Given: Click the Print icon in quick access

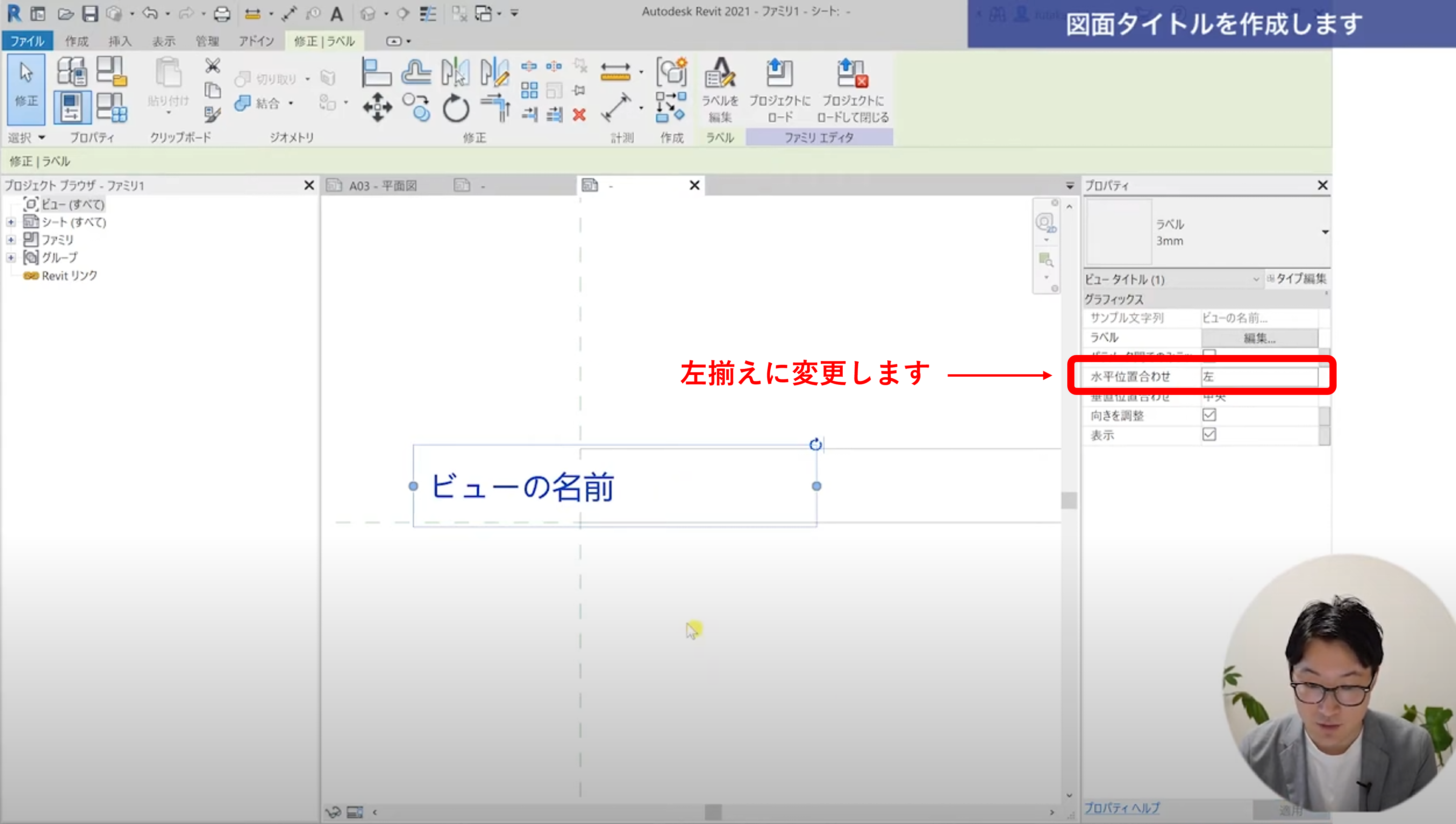Looking at the screenshot, I should 222,14.
